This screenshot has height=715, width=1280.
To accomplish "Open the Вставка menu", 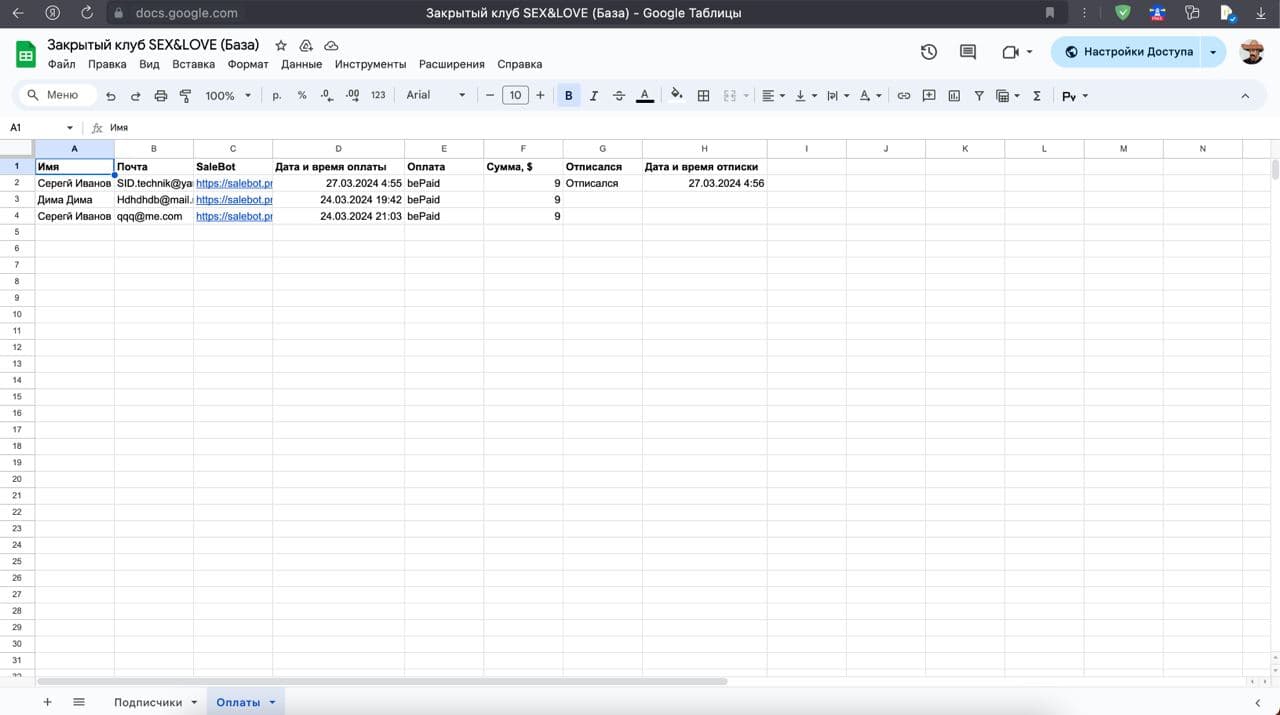I will click(x=193, y=64).
